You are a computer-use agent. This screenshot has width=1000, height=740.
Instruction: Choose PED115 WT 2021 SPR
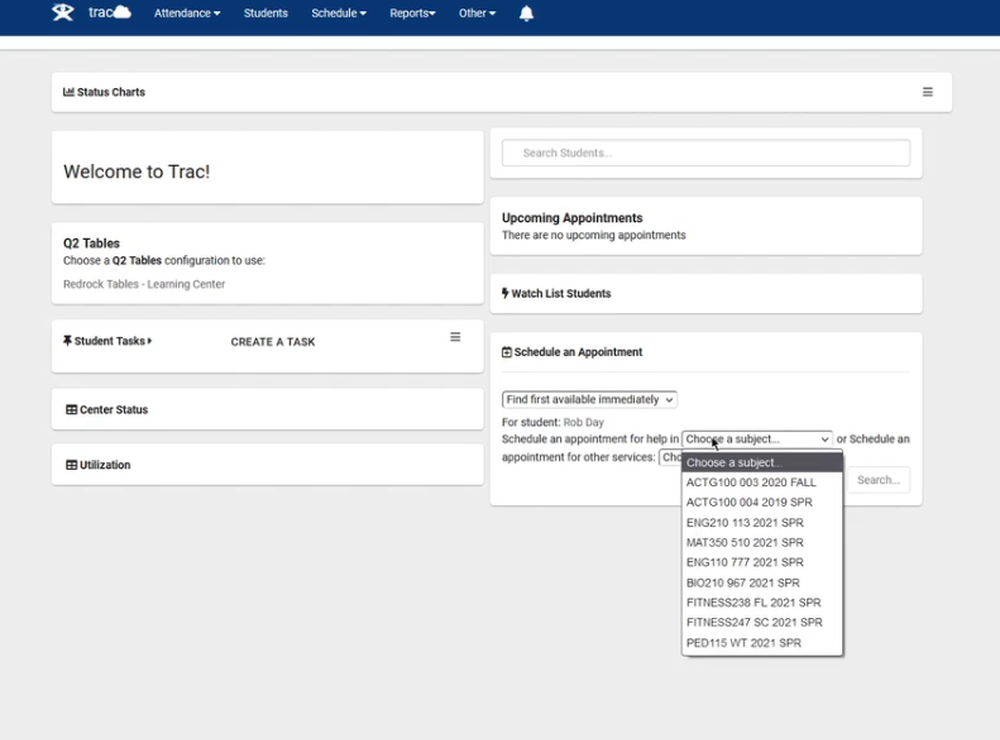coord(762,642)
